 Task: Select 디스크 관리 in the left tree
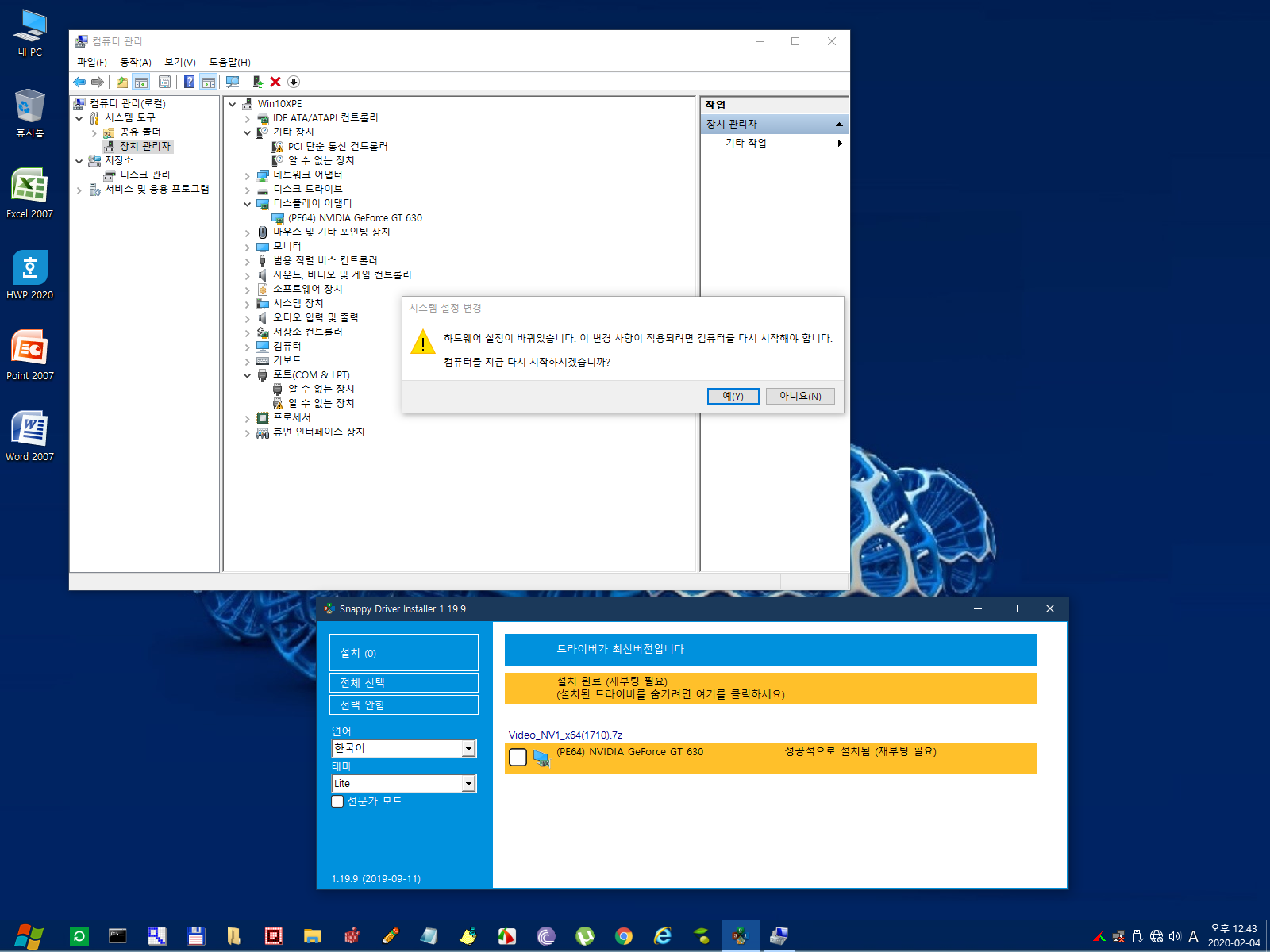pos(144,175)
